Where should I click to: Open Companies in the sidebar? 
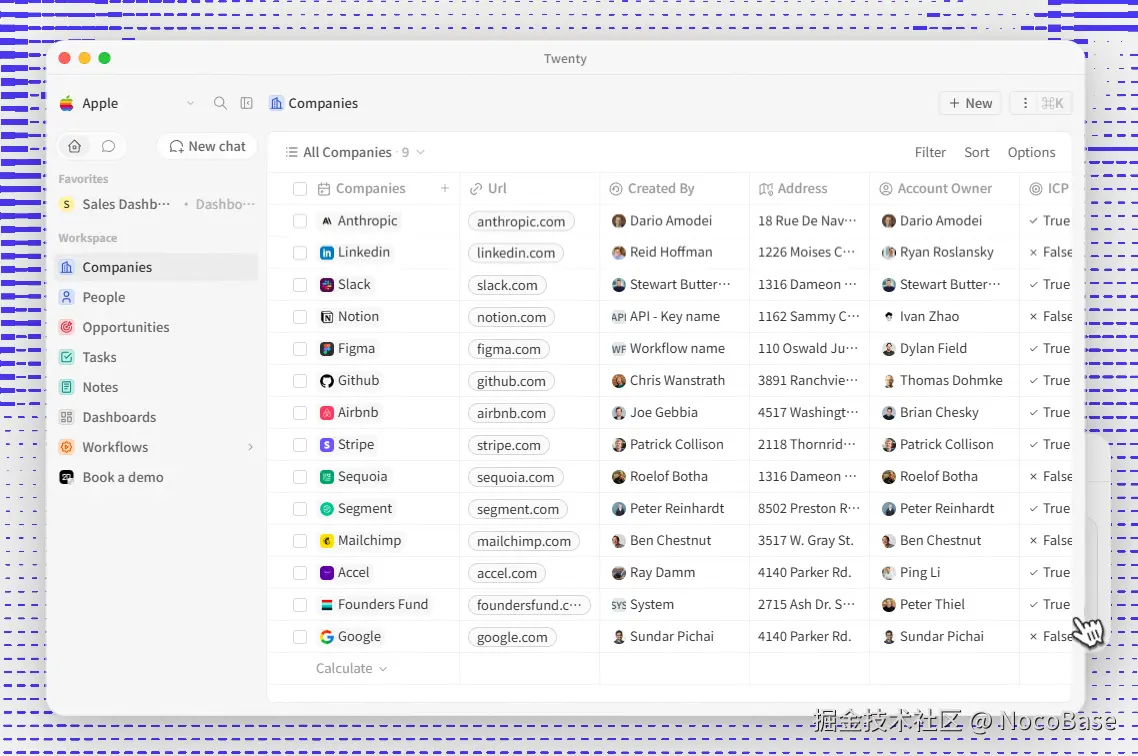[157, 267]
